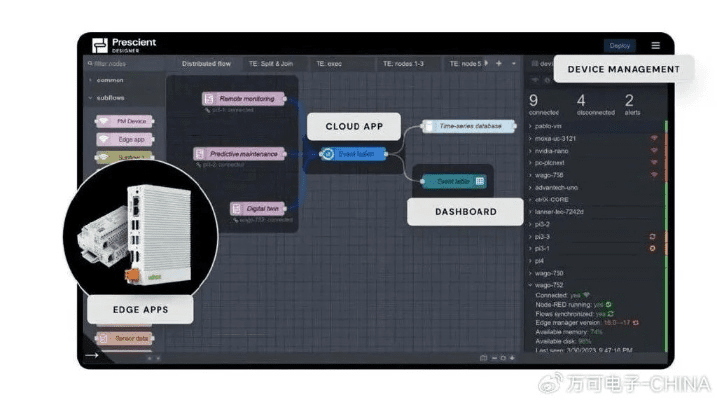Click the disconnected wifi icon for moxa-uc-3121

[654, 138]
